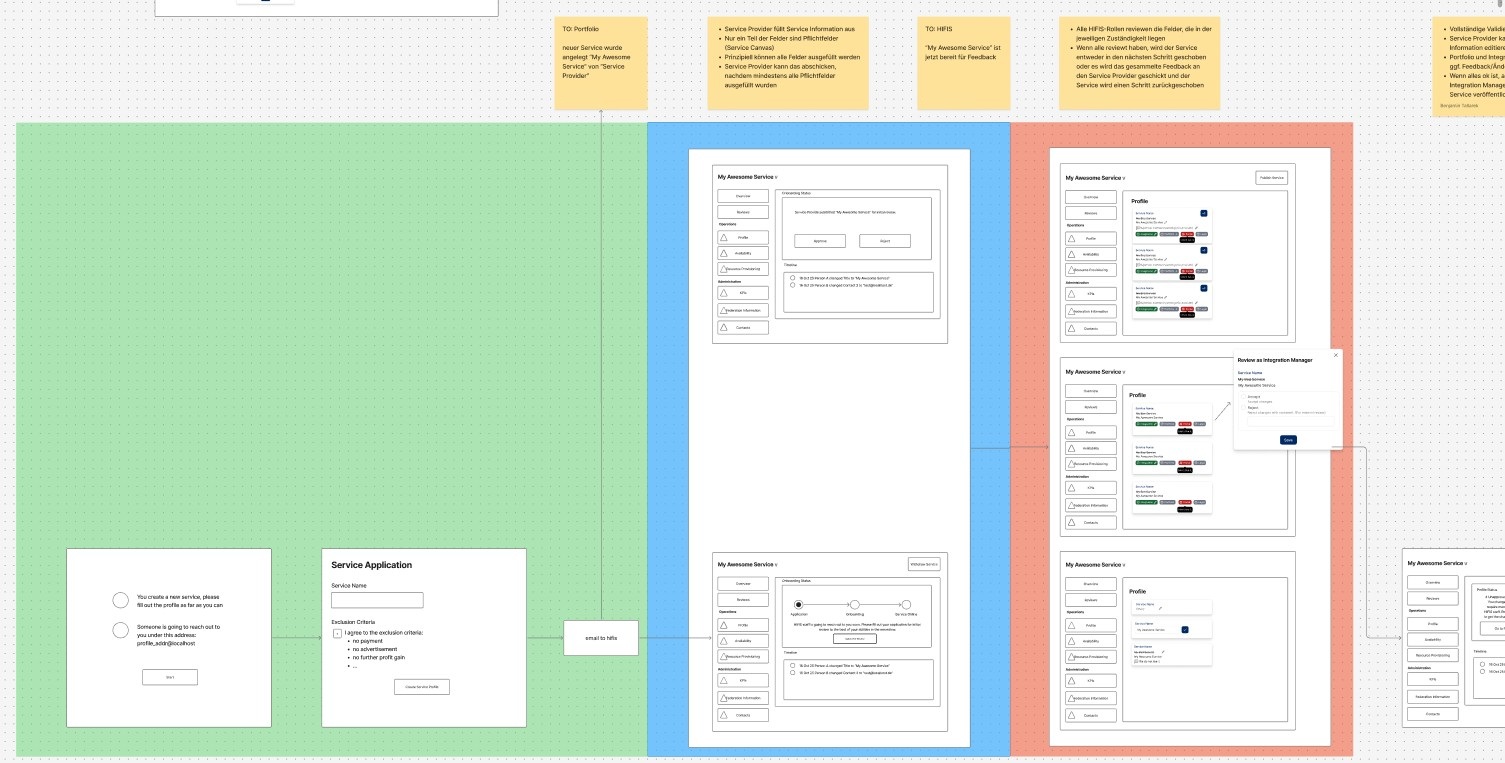Select the warning triangle on Resource Provisioning
This screenshot has width=1505, height=763.
pyautogui.click(x=724, y=269)
